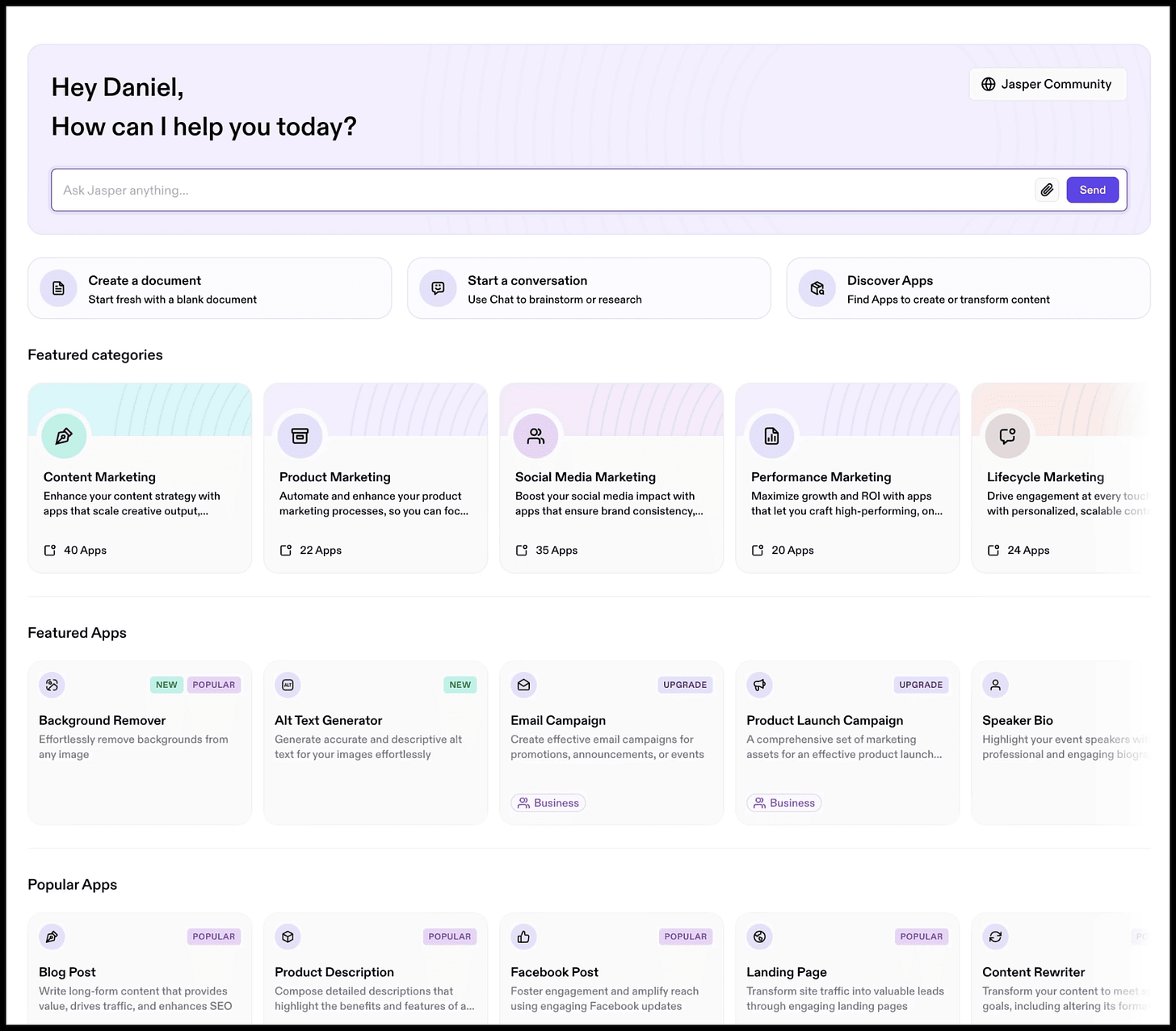Open the Performance Marketing category title
The width and height of the screenshot is (1176, 1031).
pyautogui.click(x=821, y=477)
